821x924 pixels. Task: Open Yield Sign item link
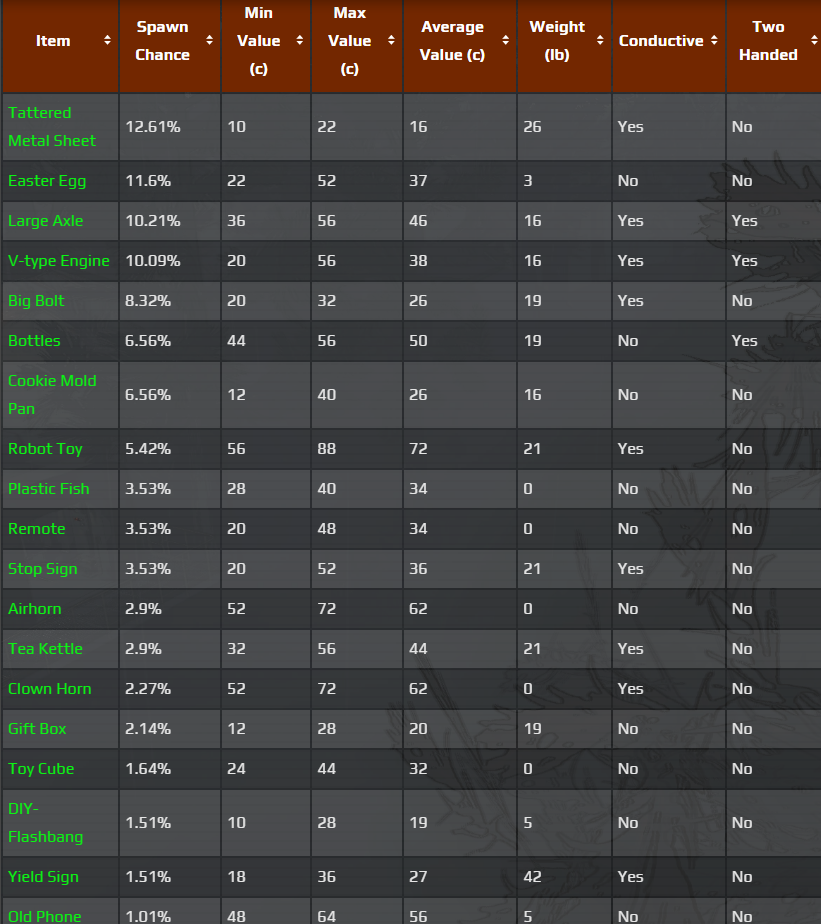click(x=43, y=877)
